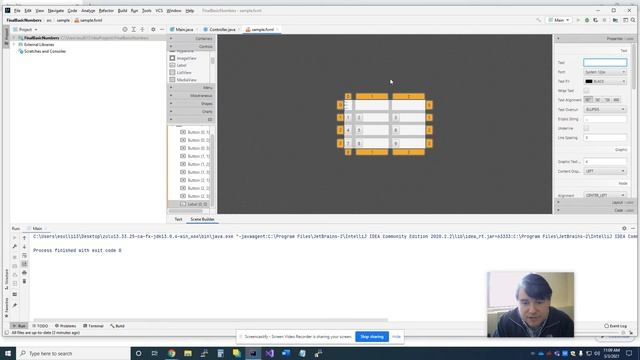Open the Text Overrun ELLIPSIS dropdown
This screenshot has height=360, width=640.
tap(605, 109)
